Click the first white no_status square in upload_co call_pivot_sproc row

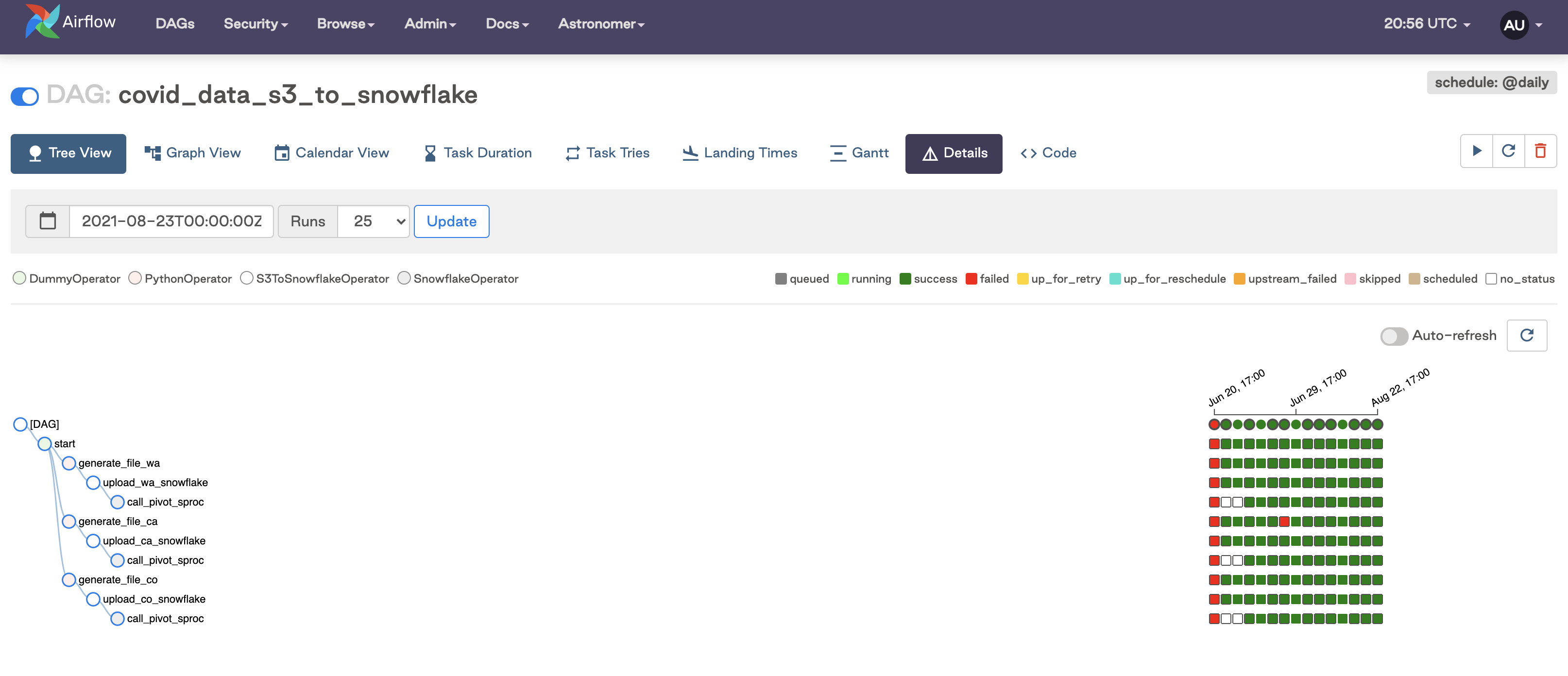[x=1226, y=619]
